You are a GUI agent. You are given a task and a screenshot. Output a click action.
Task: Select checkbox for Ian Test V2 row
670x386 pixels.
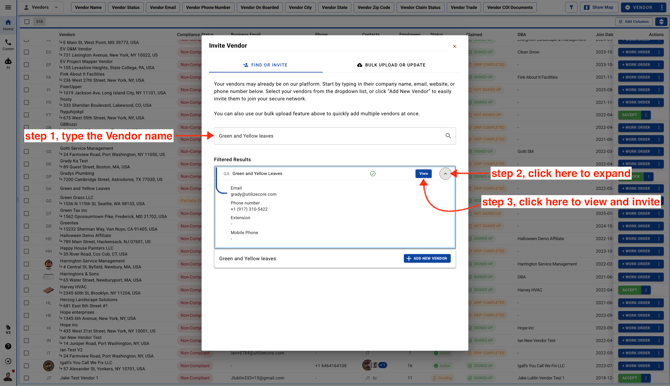coord(26,353)
